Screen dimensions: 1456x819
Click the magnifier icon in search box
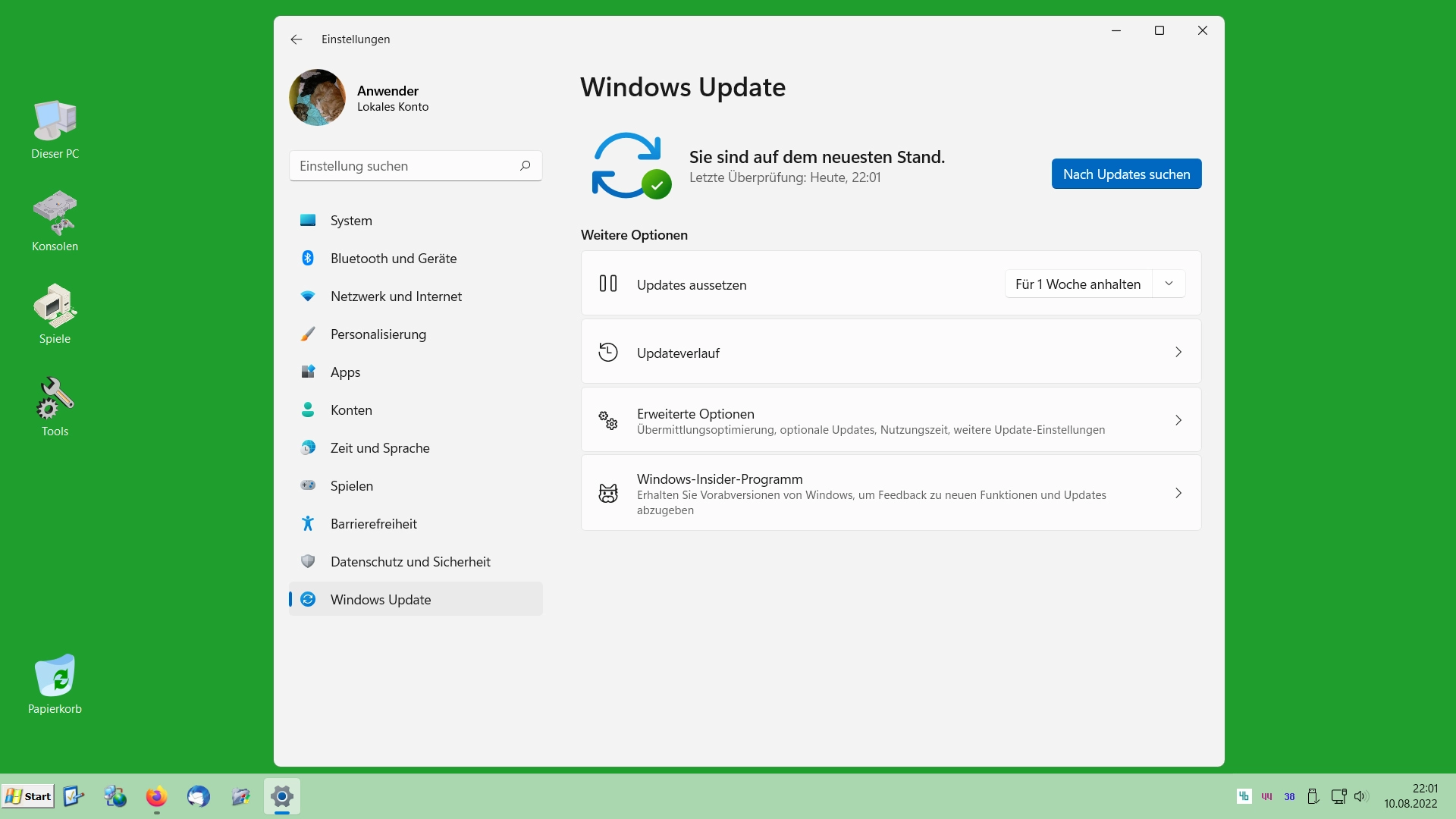click(525, 166)
